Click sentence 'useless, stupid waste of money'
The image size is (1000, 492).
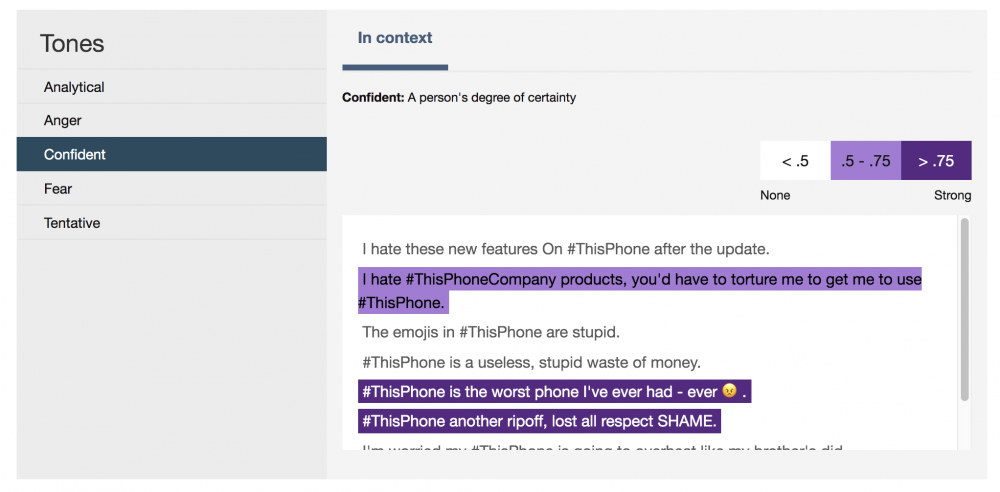click(x=531, y=362)
